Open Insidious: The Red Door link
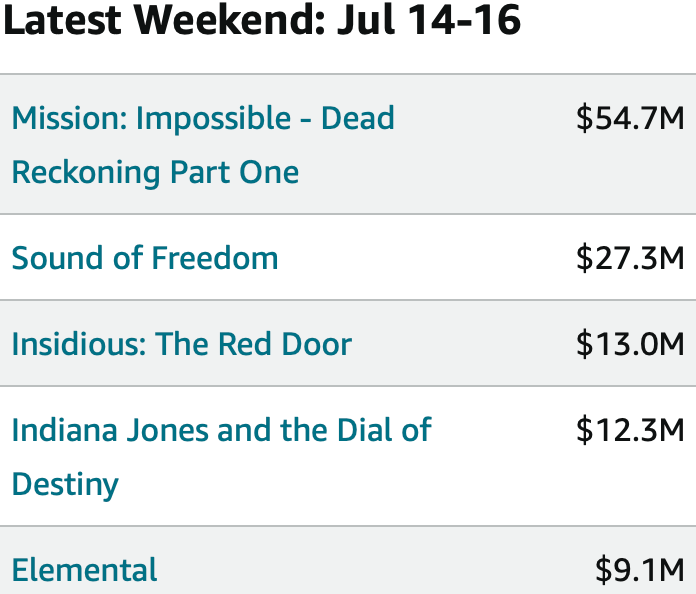Viewport: 696px width, 594px height. (182, 344)
